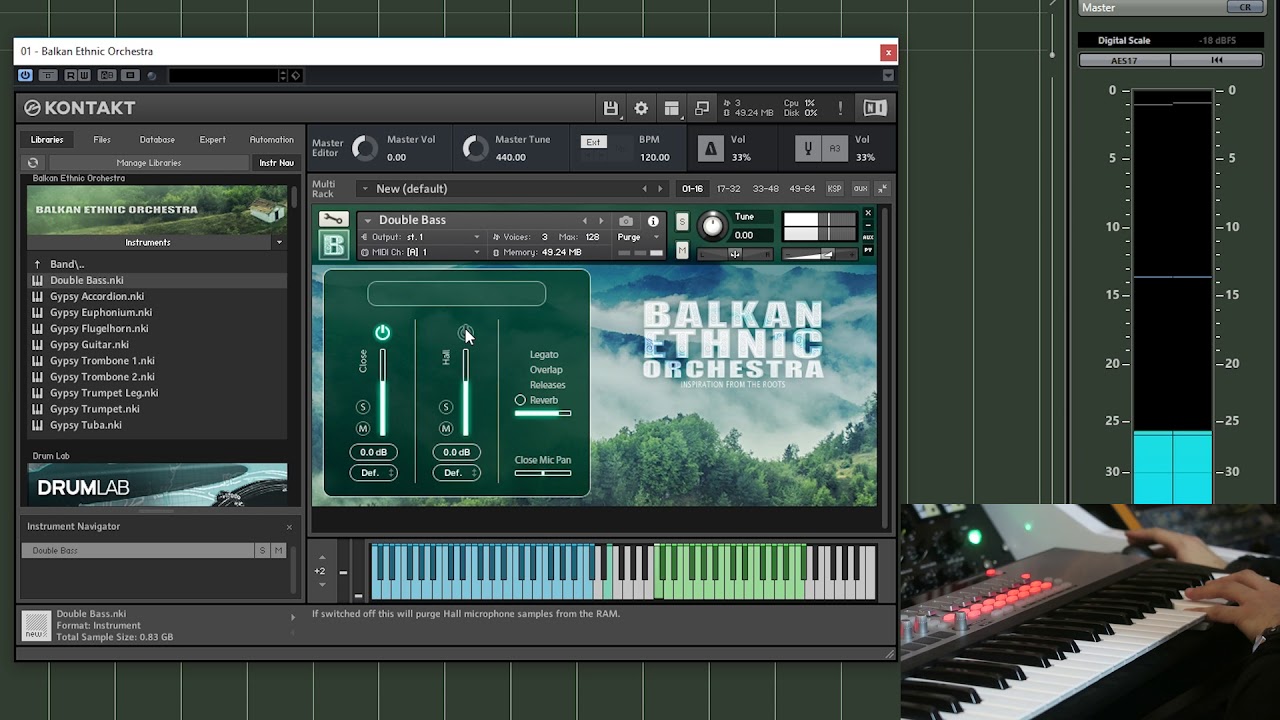Viewport: 1280px width, 720px height.
Task: Toggle the Hall microphone power button
Action: click(465, 332)
